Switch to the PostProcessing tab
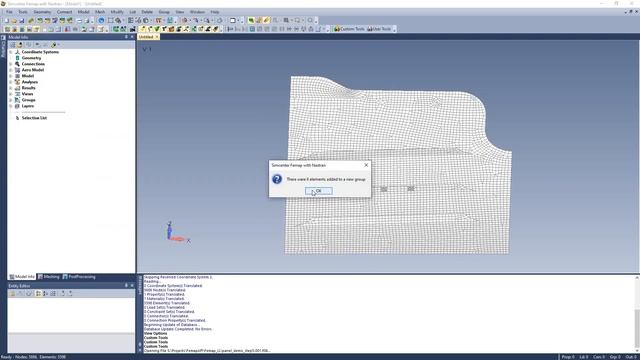The image size is (640, 360). 79,277
